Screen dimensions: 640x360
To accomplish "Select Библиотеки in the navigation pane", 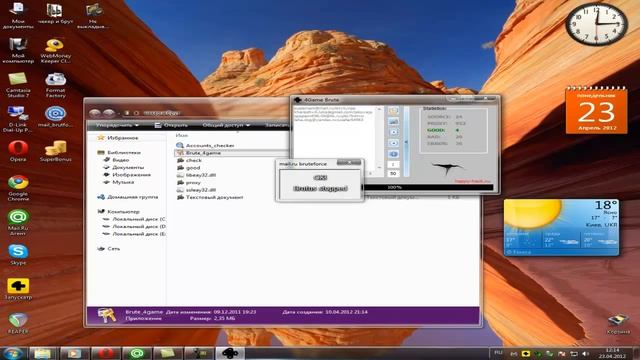I will pyautogui.click(x=119, y=153).
